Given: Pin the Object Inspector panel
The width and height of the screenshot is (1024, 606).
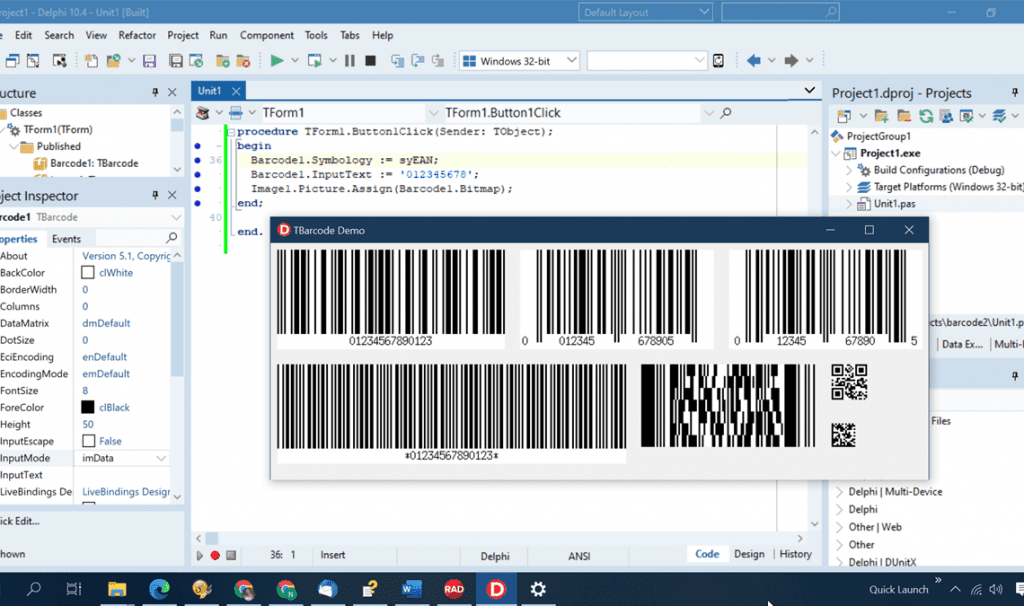Looking at the screenshot, I should point(155,195).
